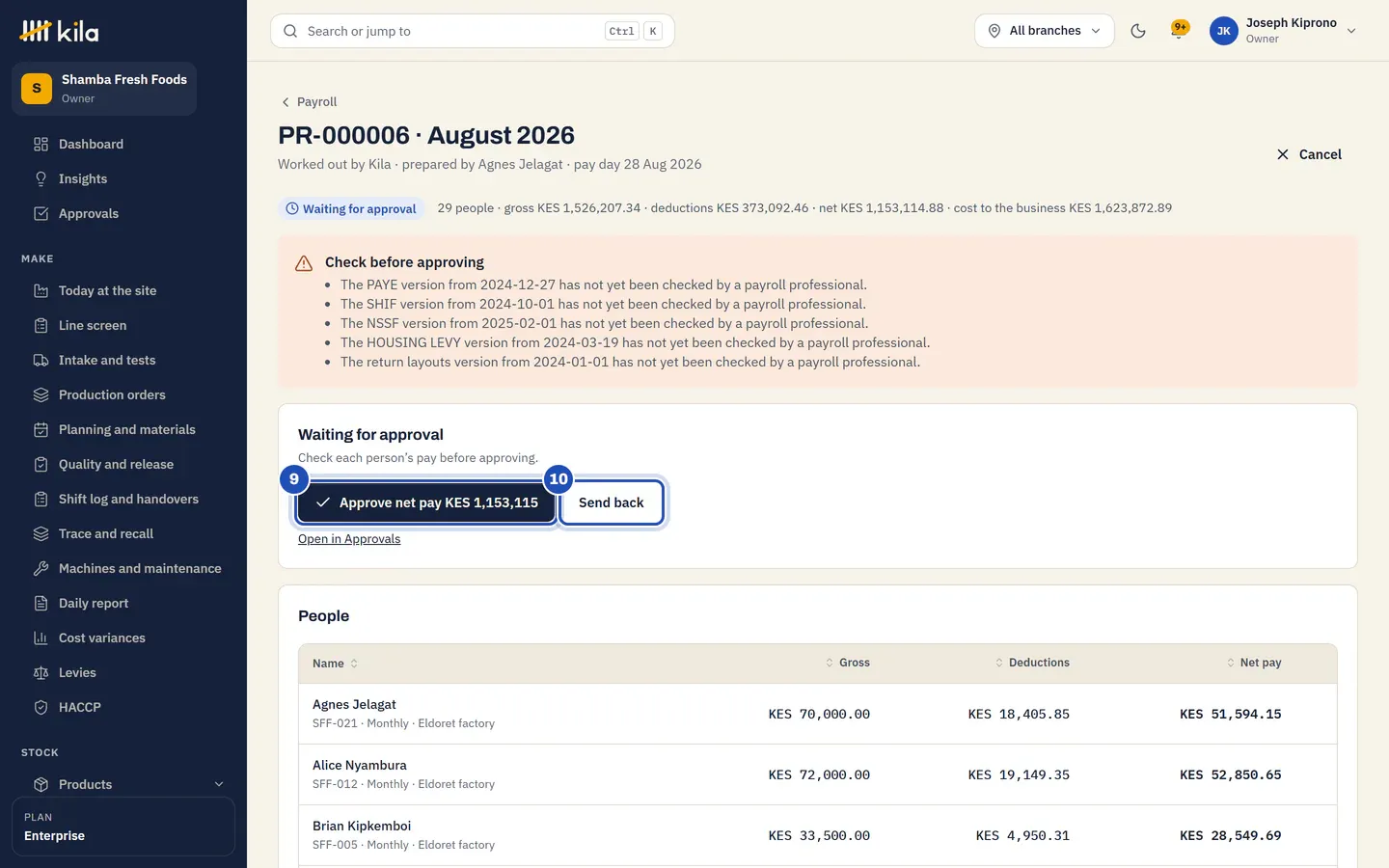Click the Cost variances chart icon
1389x868 pixels.
(41, 637)
